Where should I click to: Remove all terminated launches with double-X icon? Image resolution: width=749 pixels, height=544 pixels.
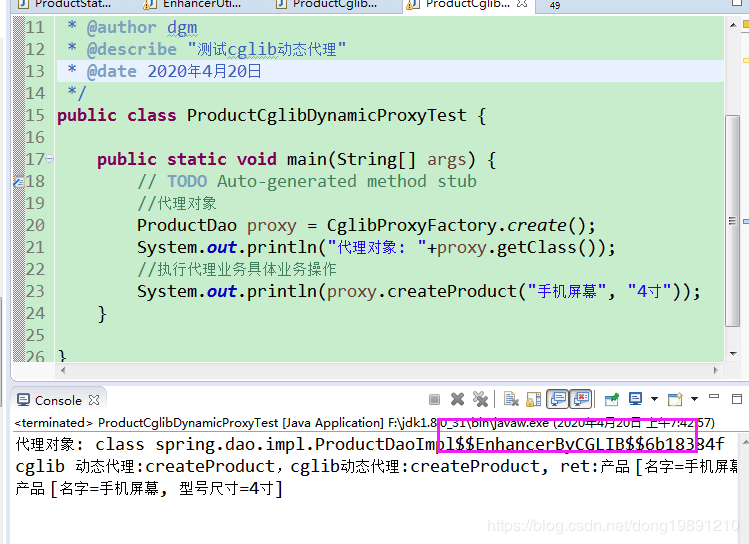pyautogui.click(x=480, y=399)
